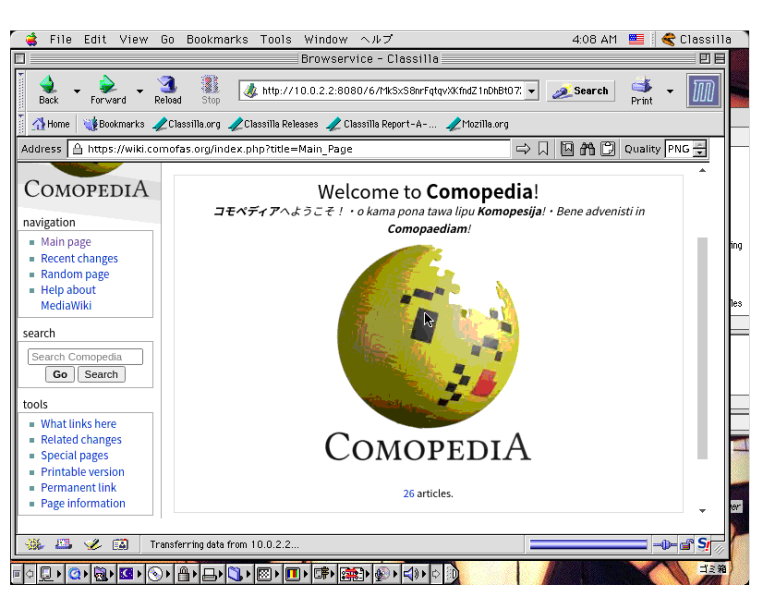This screenshot has height=597, width=763.
Task: Click the US flag keyboard menu icon
Action: [636, 39]
